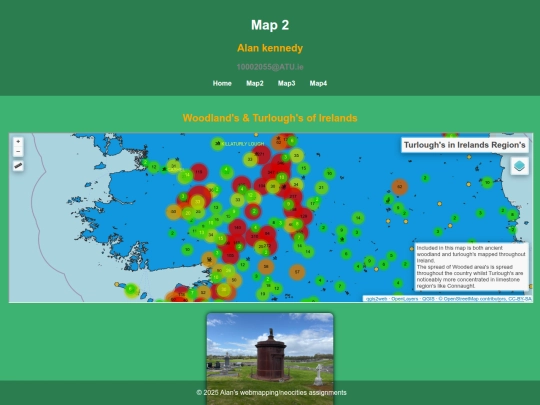Go to the Home page
Viewport: 540px width, 405px height.
(x=222, y=83)
